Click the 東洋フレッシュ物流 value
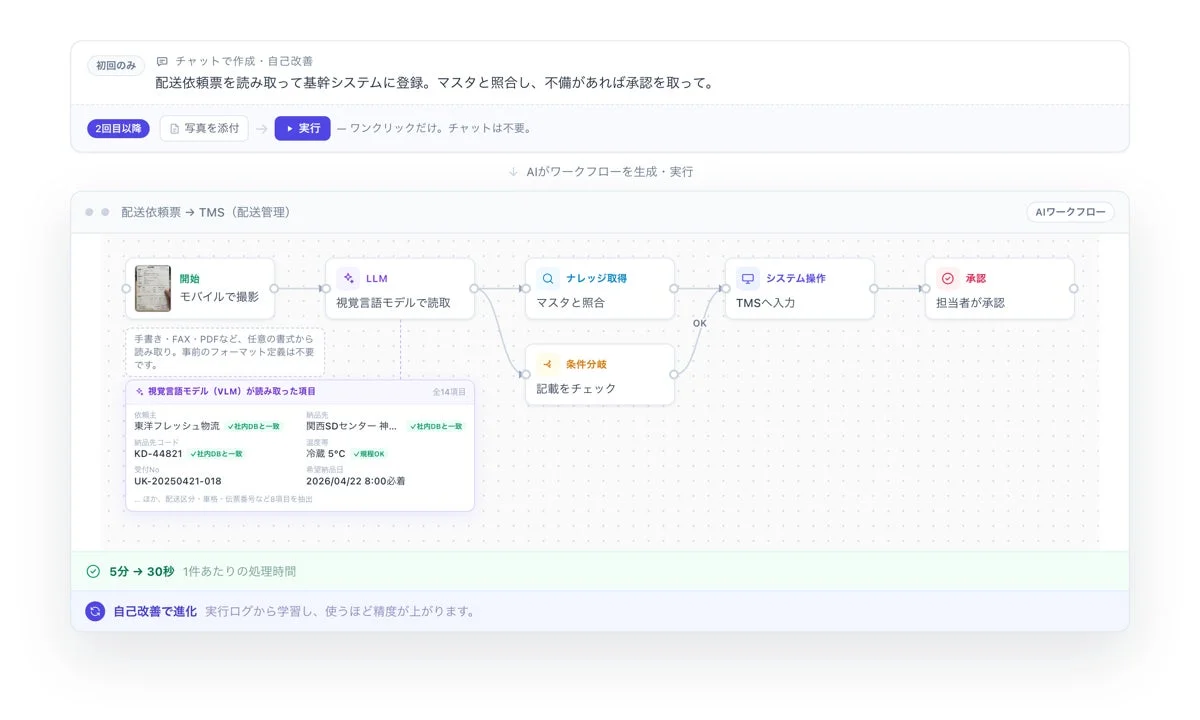The width and height of the screenshot is (1200, 720). (177, 426)
